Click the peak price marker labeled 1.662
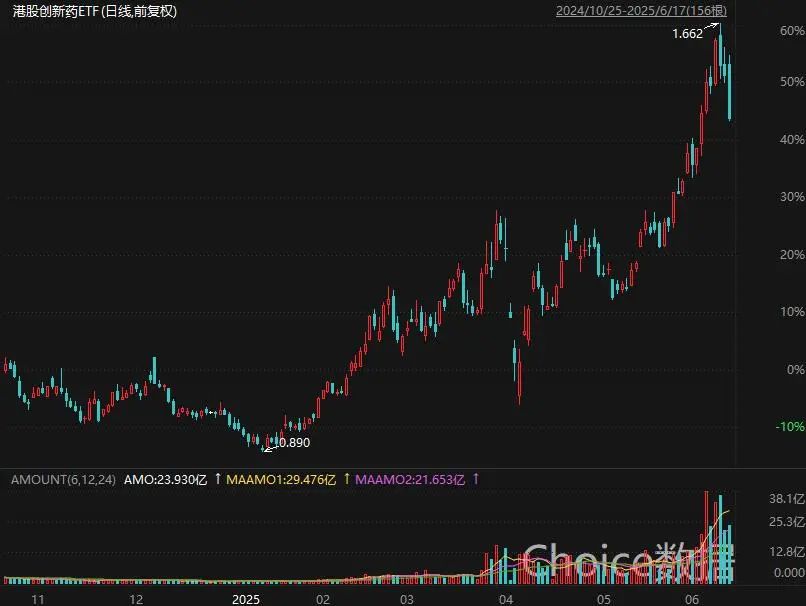The width and height of the screenshot is (806, 606). (x=687, y=33)
